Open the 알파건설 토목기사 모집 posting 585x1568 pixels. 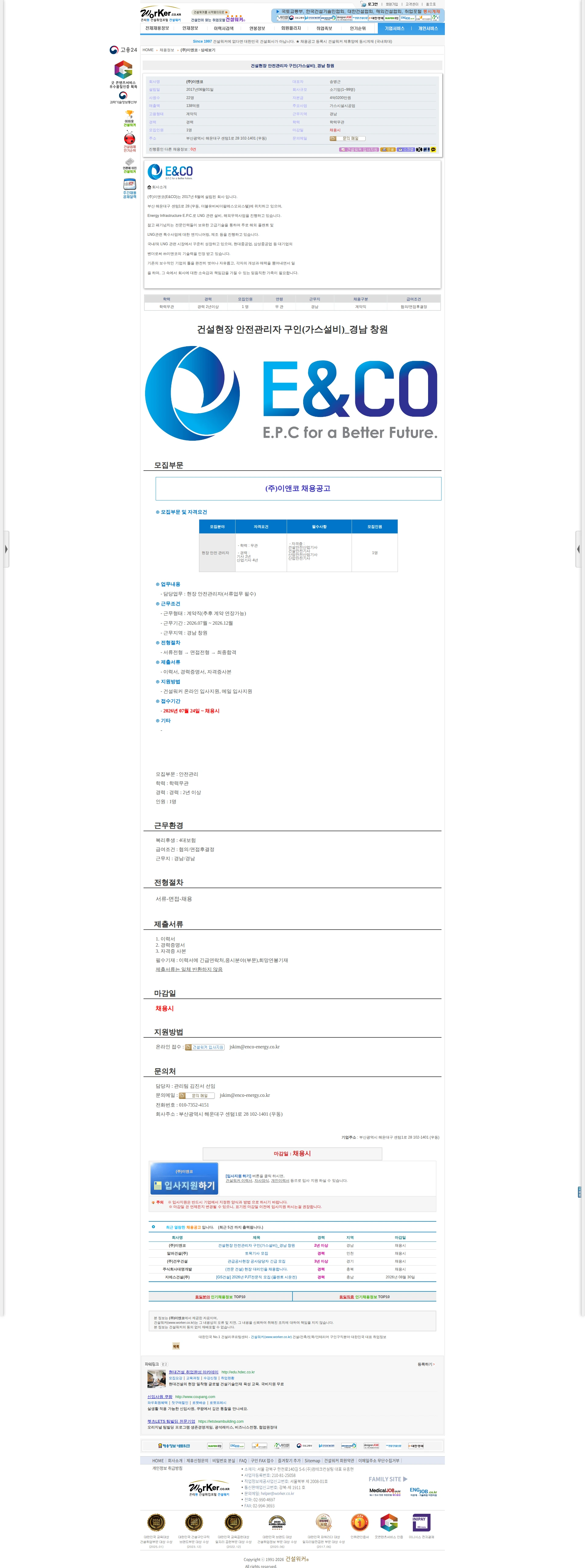click(x=256, y=1253)
